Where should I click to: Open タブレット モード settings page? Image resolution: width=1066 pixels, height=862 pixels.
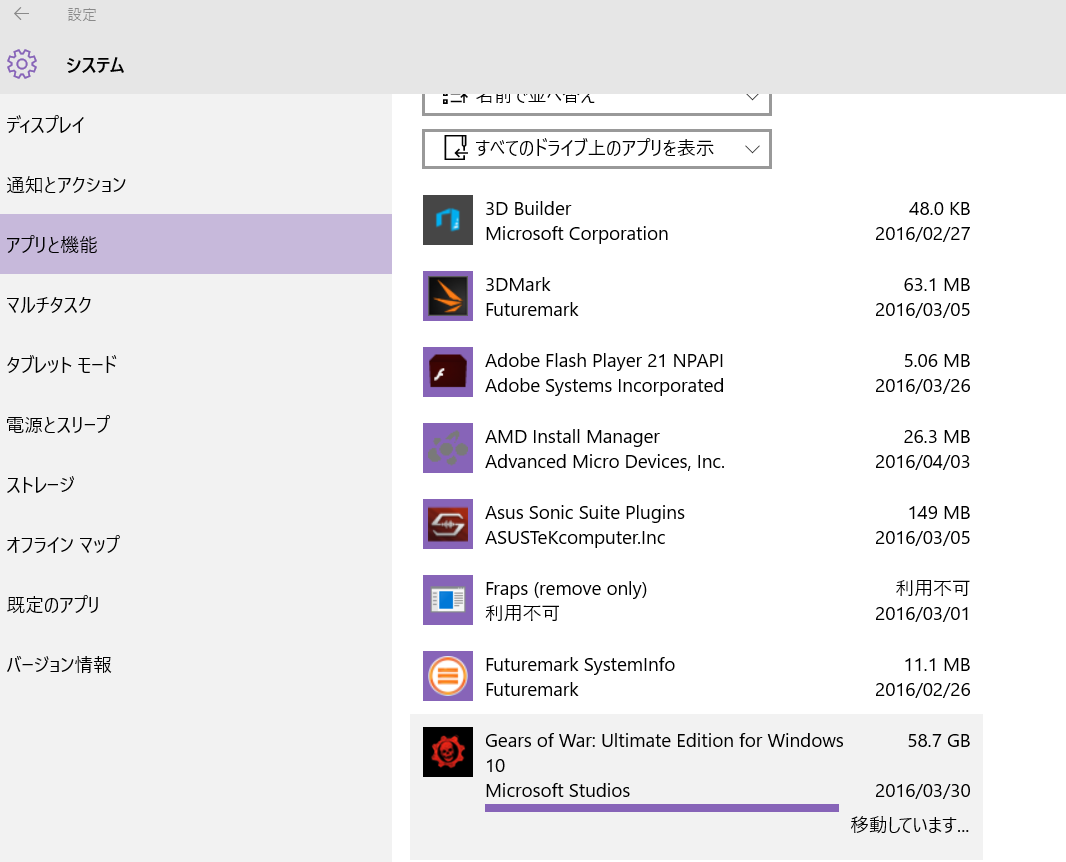(x=196, y=364)
